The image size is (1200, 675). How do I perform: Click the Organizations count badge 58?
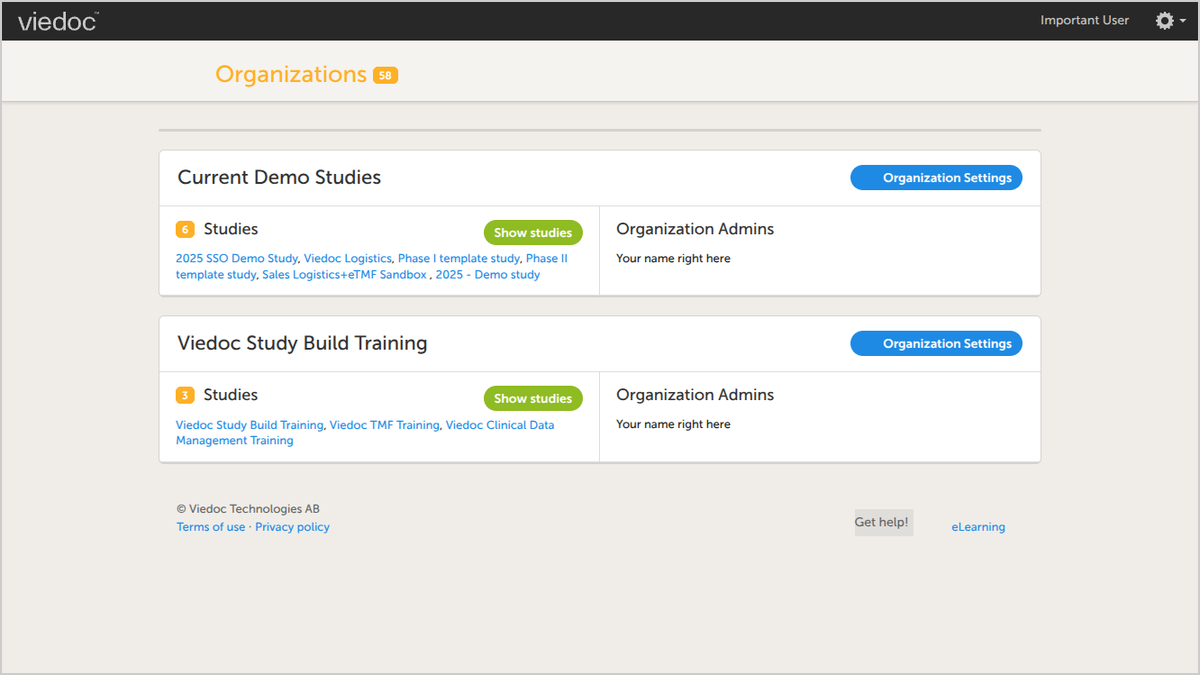tap(385, 75)
